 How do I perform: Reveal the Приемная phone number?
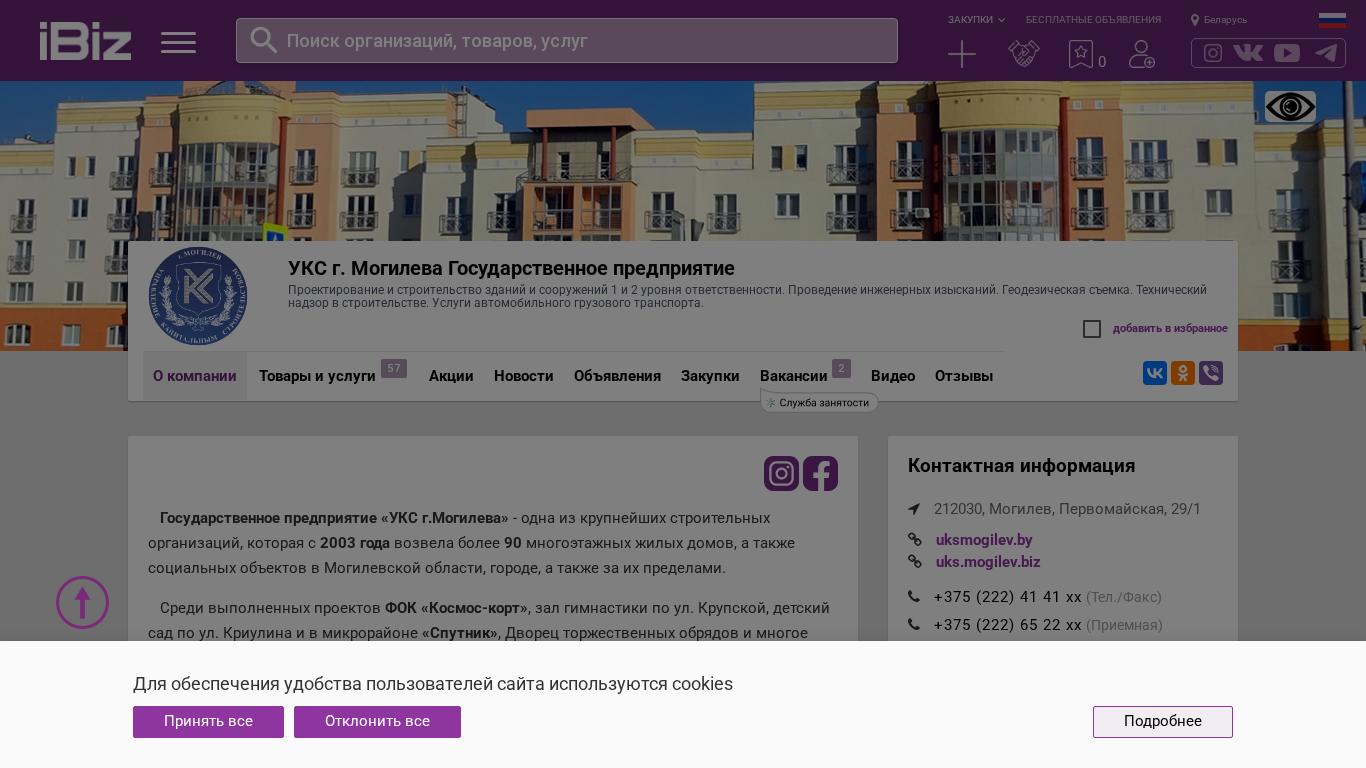1007,625
